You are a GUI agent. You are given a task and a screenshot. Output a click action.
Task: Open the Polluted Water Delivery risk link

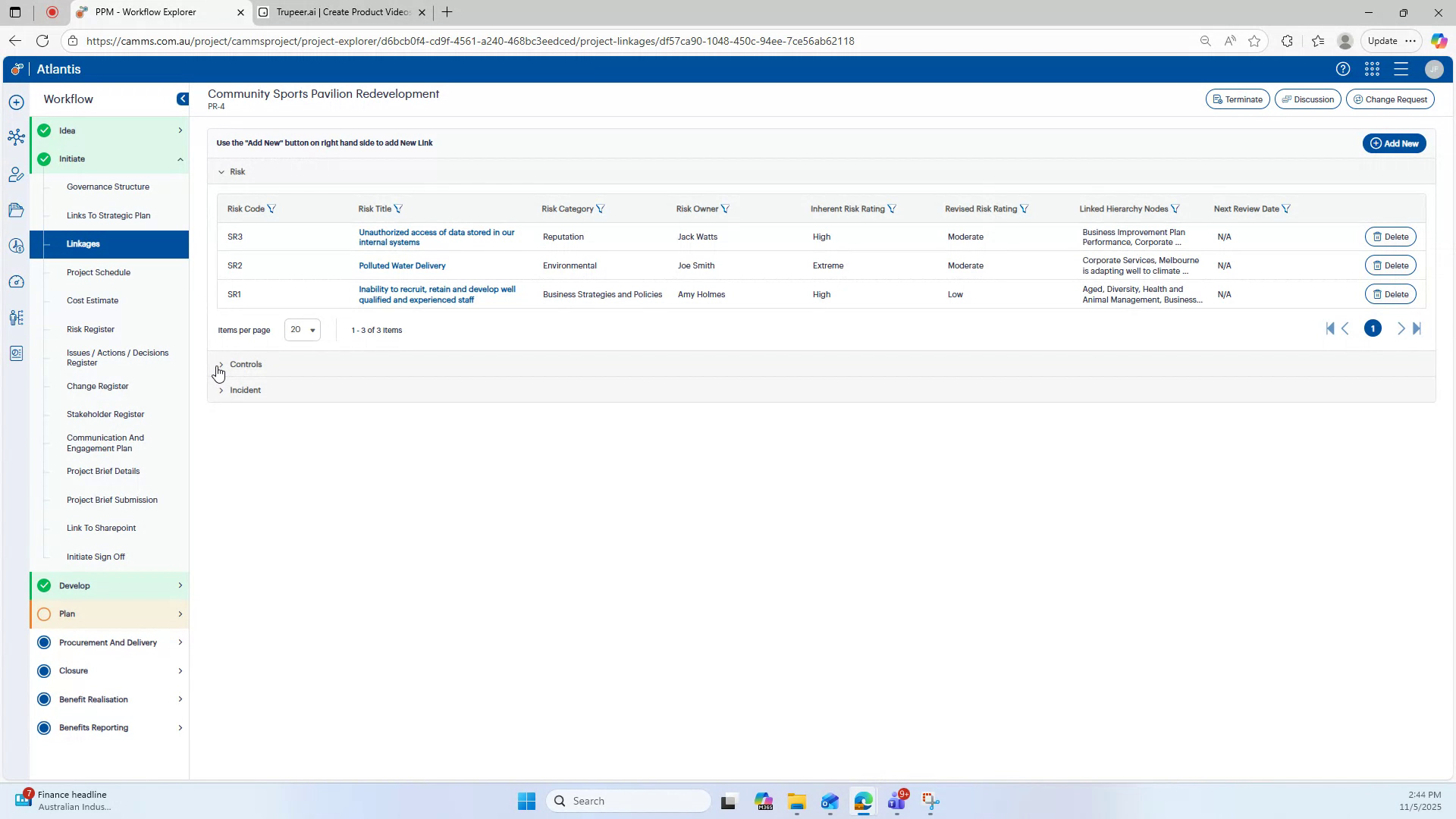click(402, 265)
